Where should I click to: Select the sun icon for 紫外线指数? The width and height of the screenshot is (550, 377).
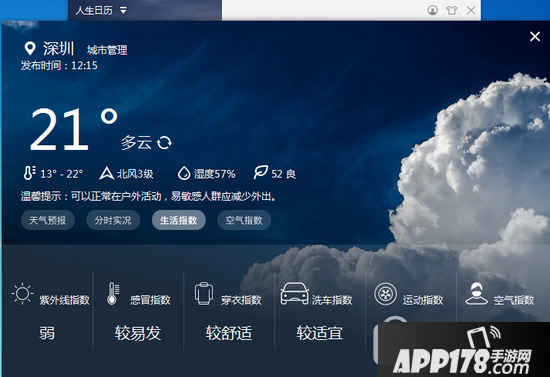pyautogui.click(x=22, y=294)
